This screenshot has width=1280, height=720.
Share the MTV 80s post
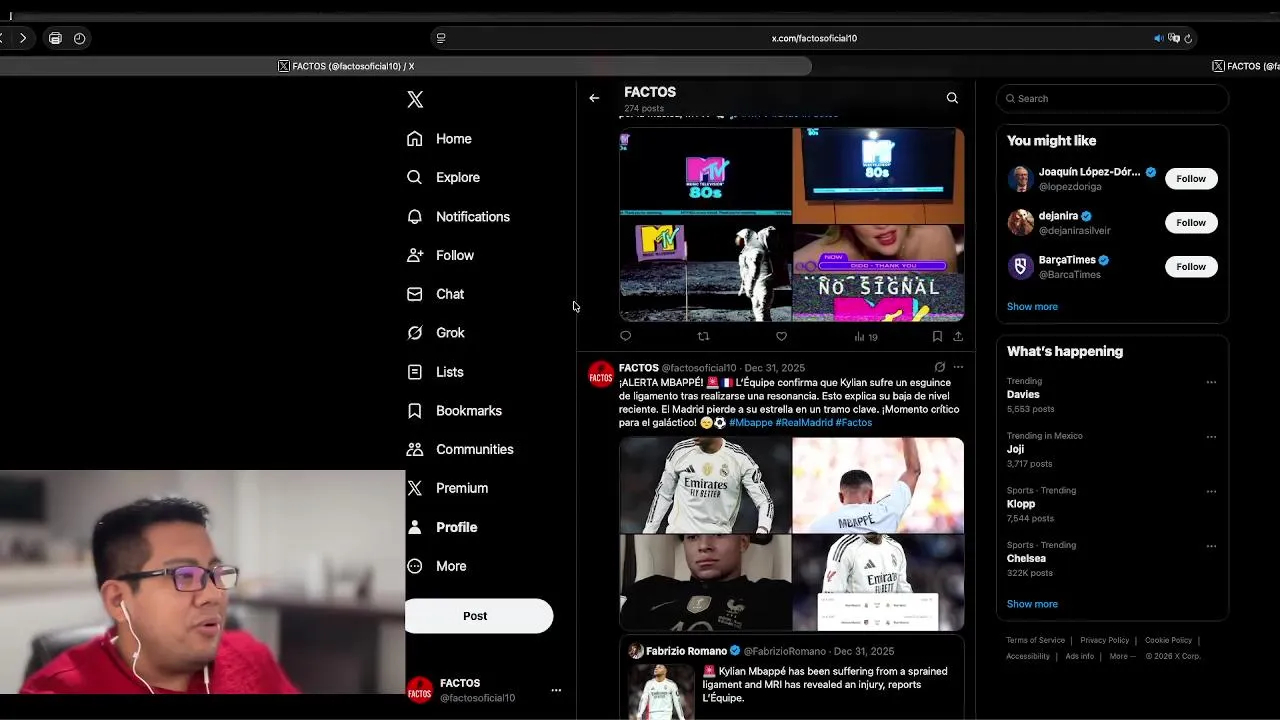tap(958, 336)
